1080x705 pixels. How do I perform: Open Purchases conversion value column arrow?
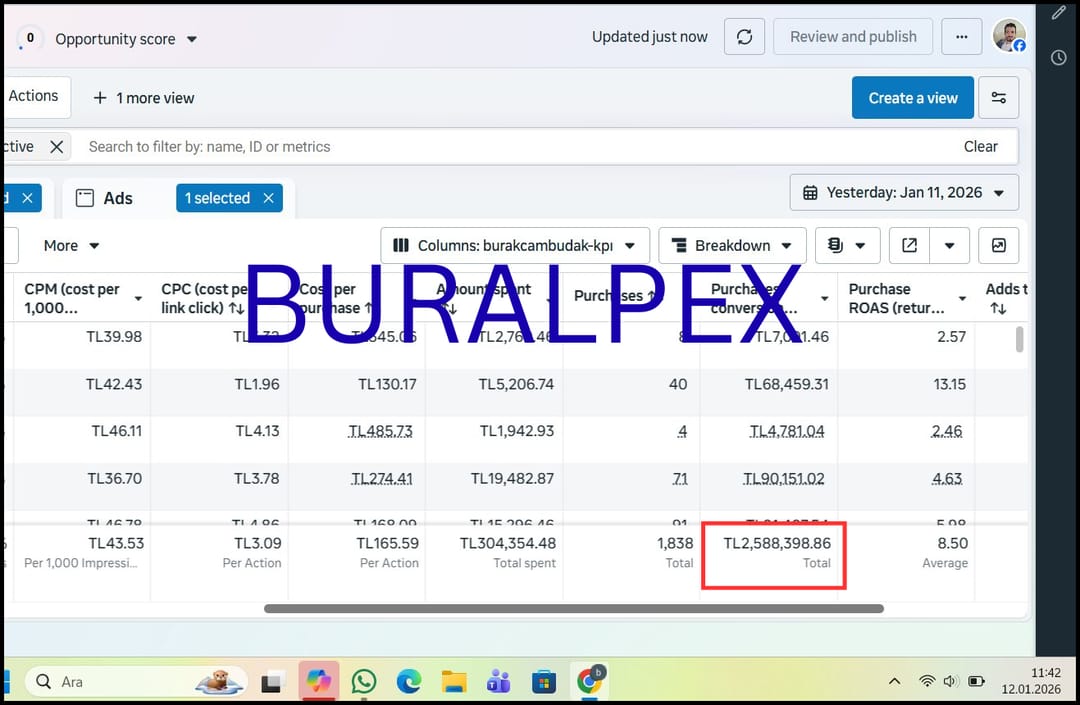click(824, 298)
